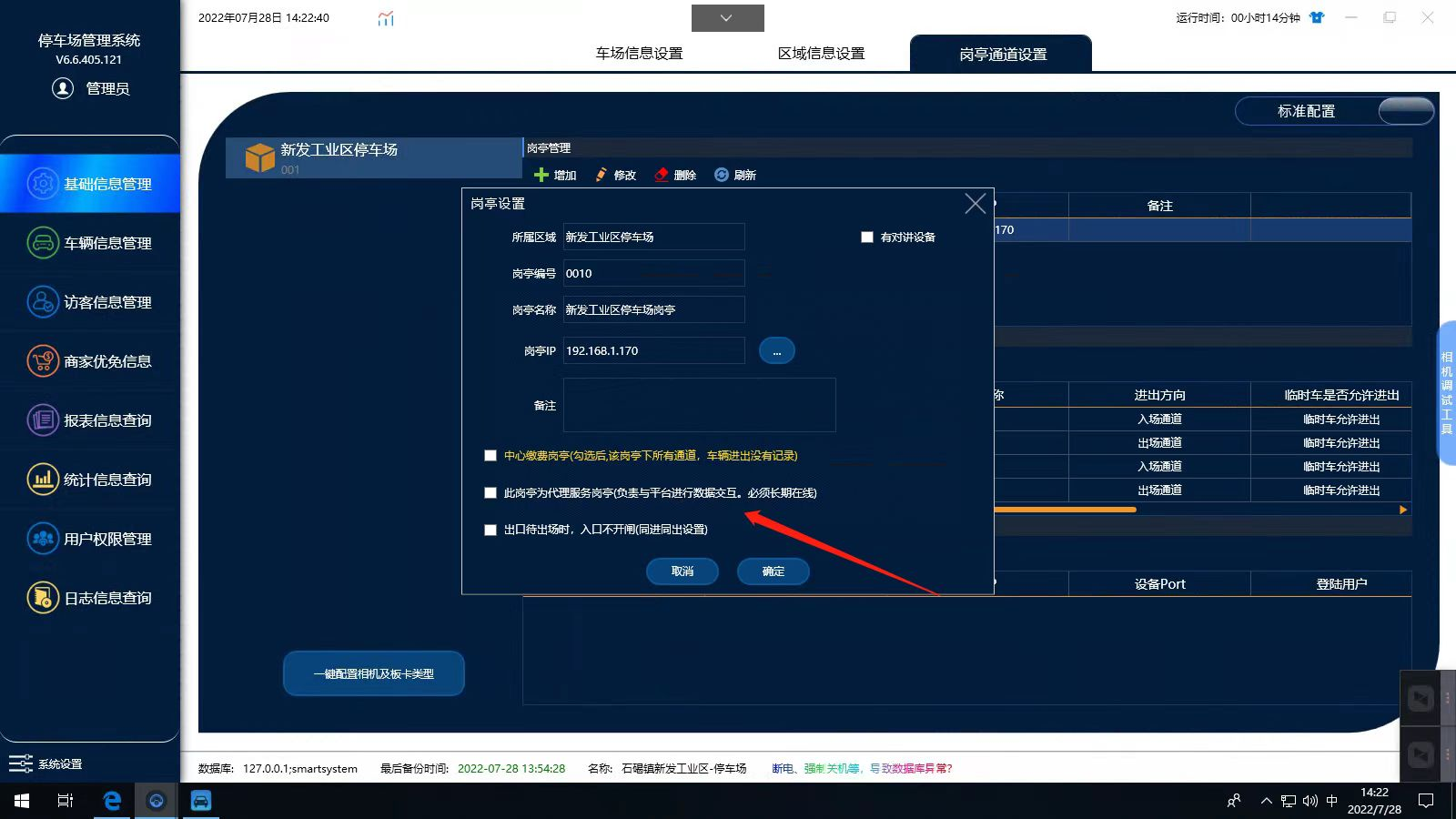Open the volume tray icon
The image size is (1456, 819).
(1309, 801)
